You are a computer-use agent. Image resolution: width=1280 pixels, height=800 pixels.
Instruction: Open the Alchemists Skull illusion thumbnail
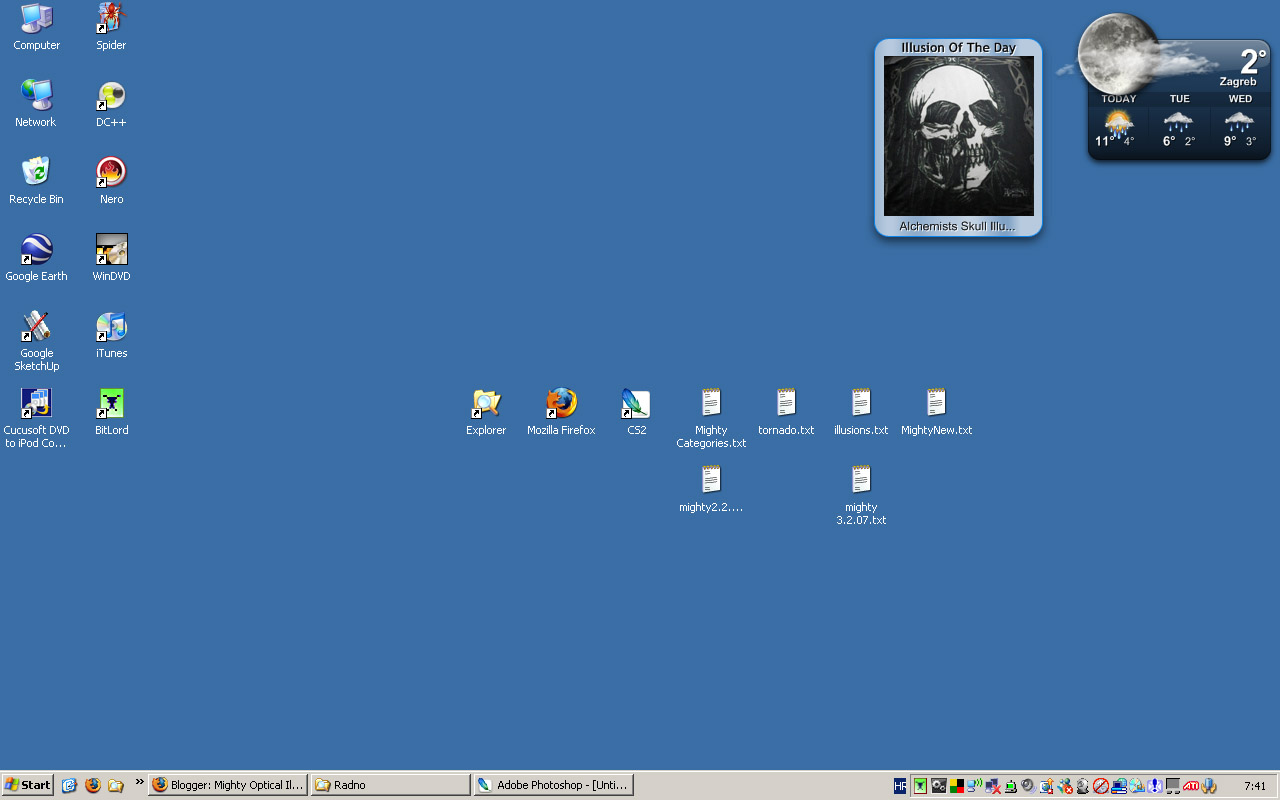pyautogui.click(x=959, y=136)
